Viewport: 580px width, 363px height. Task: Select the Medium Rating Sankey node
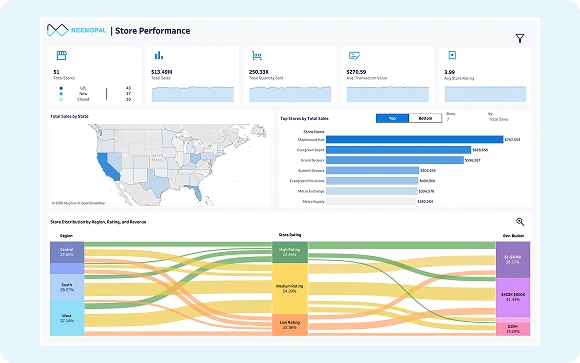pos(290,289)
